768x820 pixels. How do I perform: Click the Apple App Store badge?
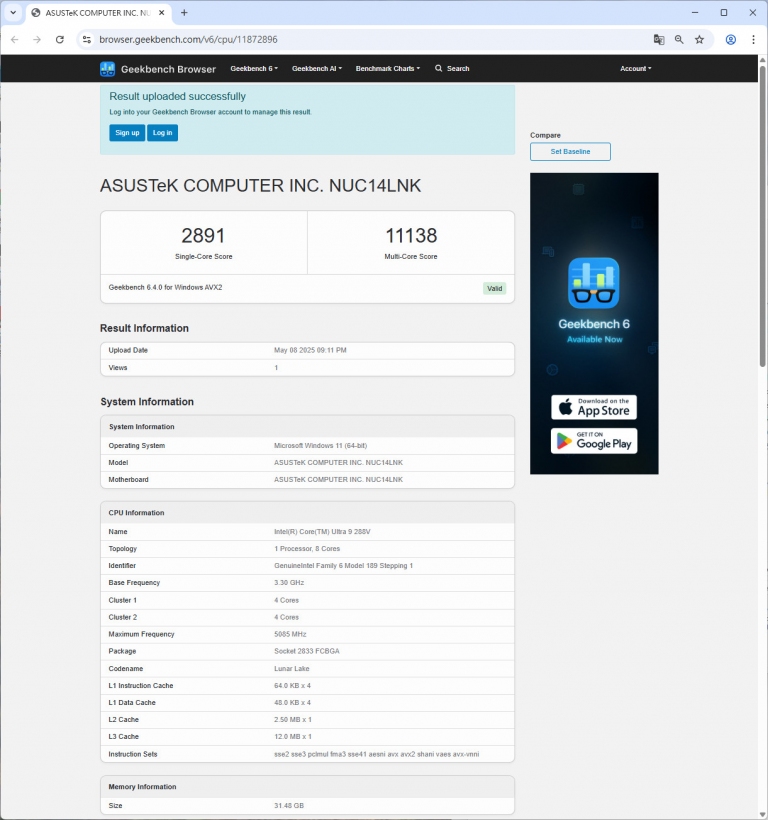point(594,407)
